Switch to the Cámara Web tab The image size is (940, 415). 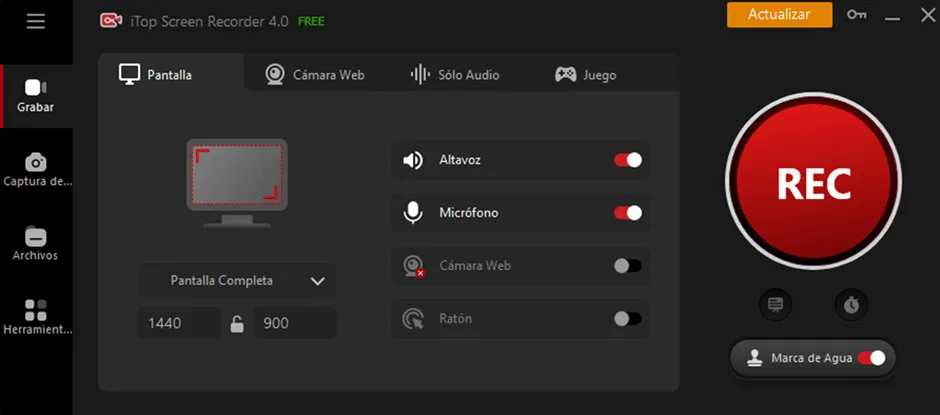(314, 75)
